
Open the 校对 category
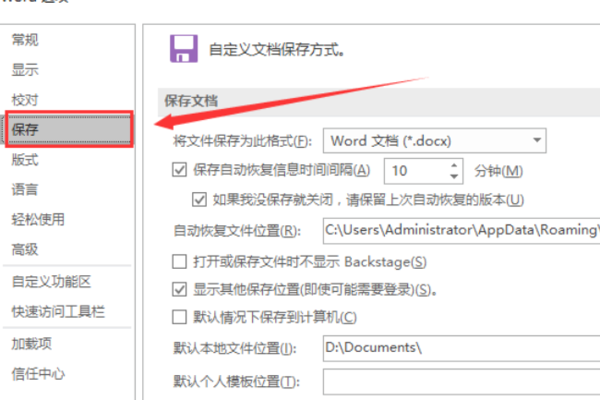(25, 100)
